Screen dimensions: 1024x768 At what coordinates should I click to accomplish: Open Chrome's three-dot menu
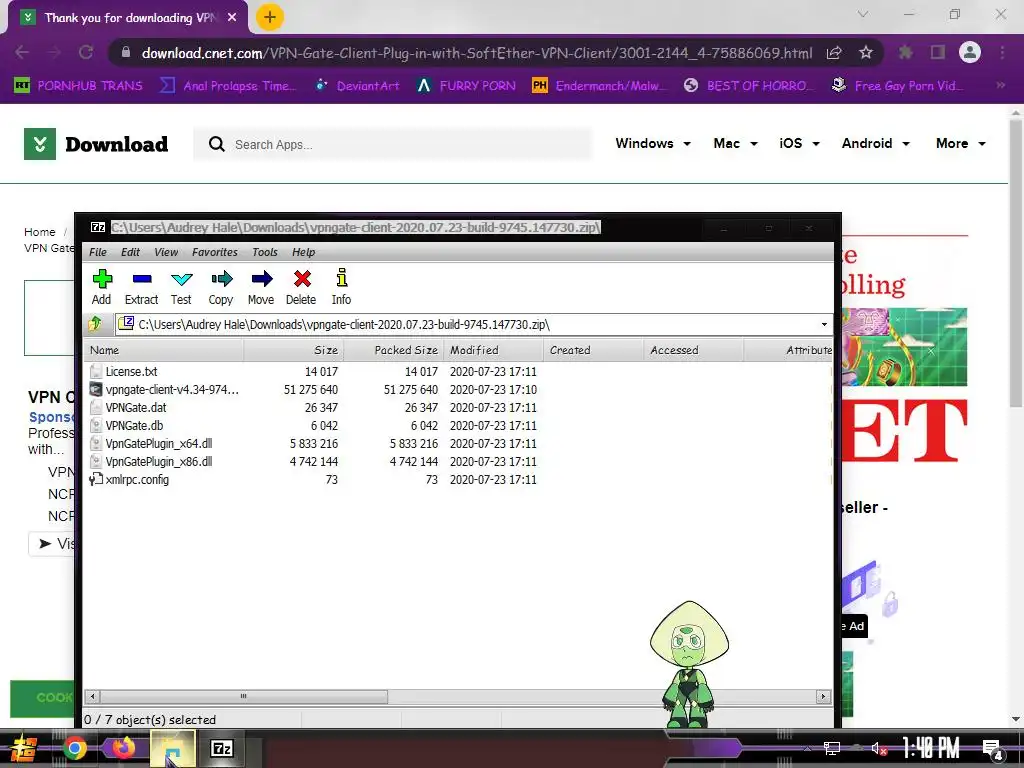coord(1002,52)
